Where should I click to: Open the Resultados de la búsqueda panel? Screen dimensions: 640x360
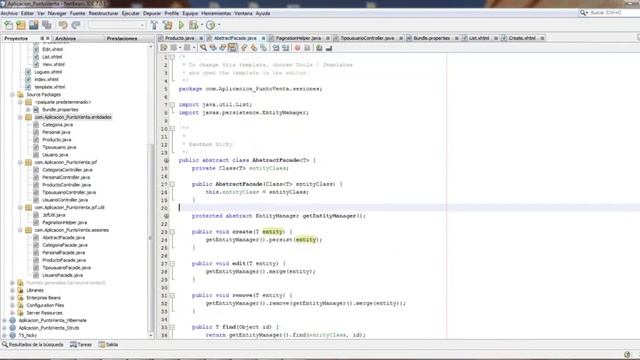[x=33, y=345]
